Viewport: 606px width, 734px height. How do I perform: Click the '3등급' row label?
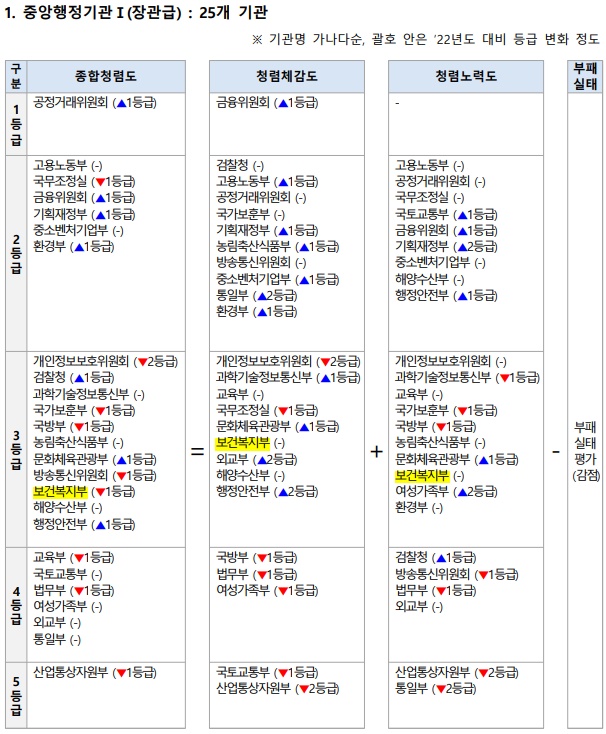pos(16,450)
